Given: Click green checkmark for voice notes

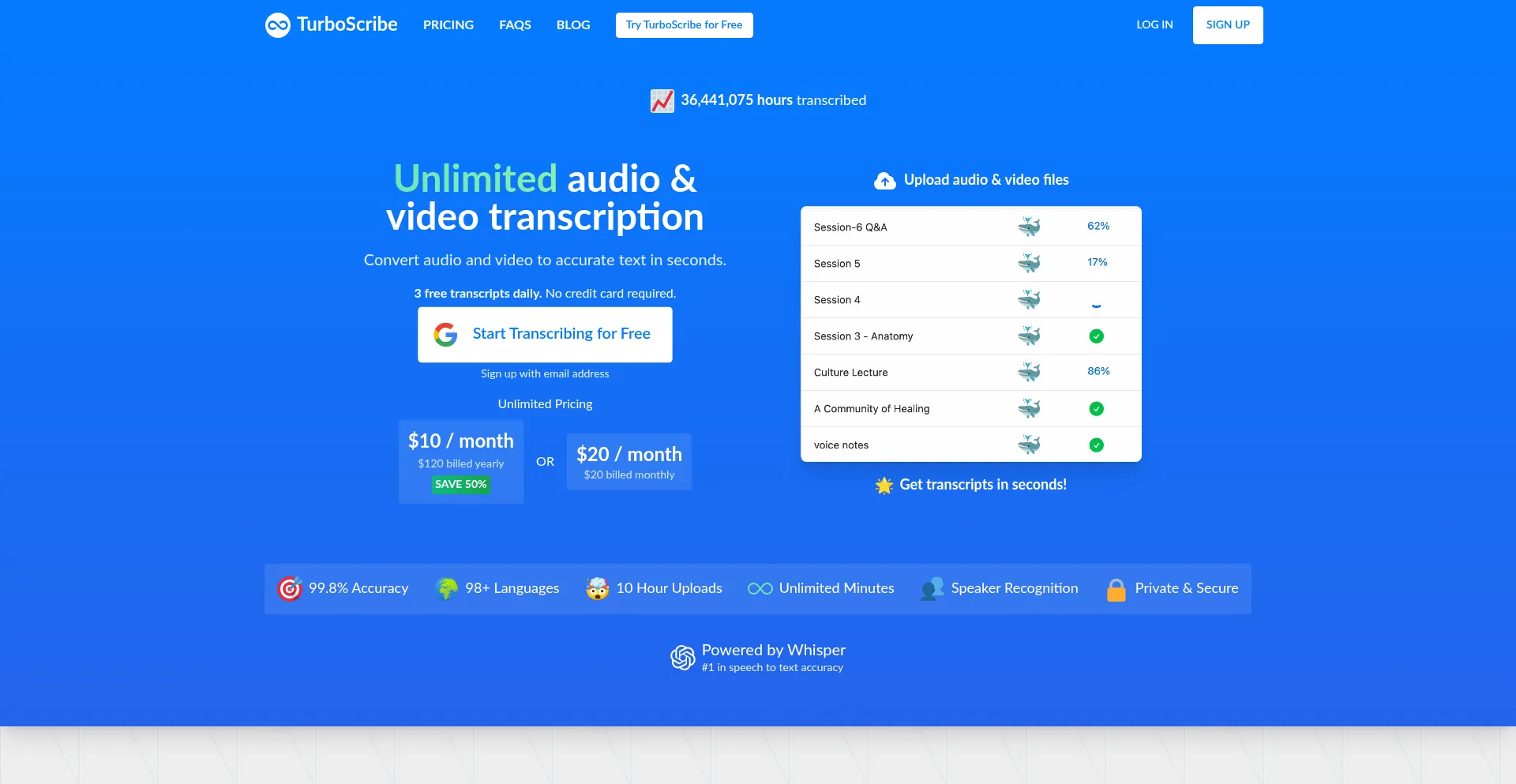Looking at the screenshot, I should point(1096,445).
